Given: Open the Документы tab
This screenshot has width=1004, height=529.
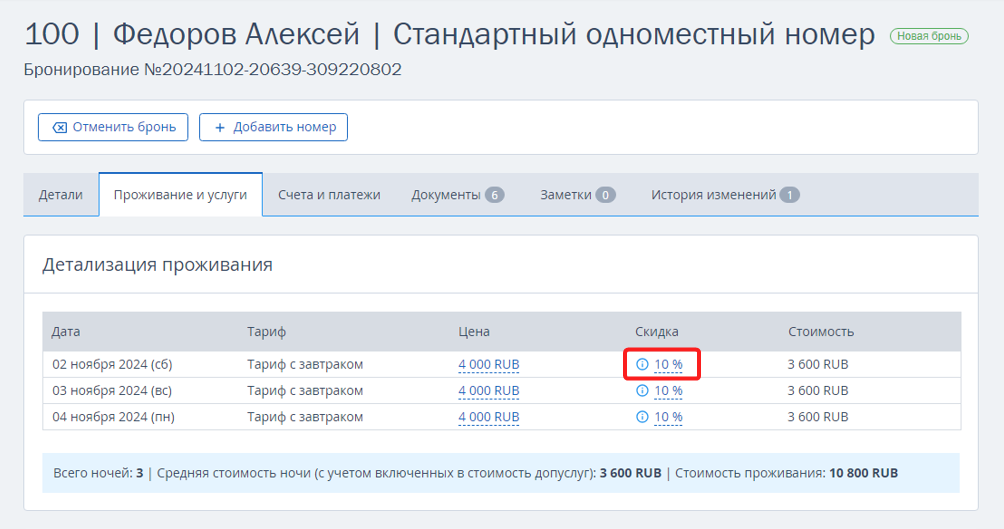Looking at the screenshot, I should (x=457, y=195).
